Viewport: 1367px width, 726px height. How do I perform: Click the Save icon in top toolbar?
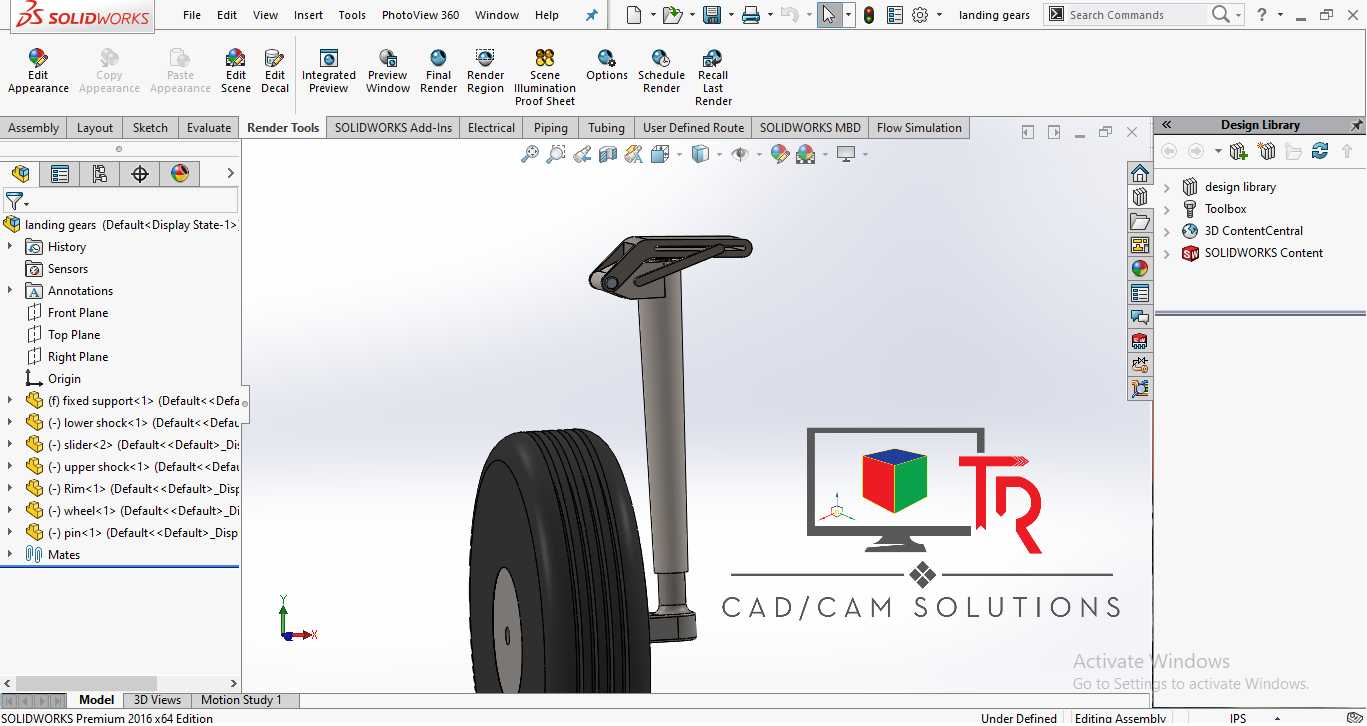click(x=712, y=15)
